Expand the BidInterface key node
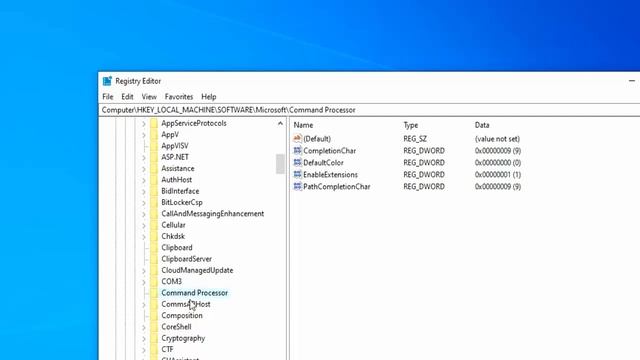 144,191
